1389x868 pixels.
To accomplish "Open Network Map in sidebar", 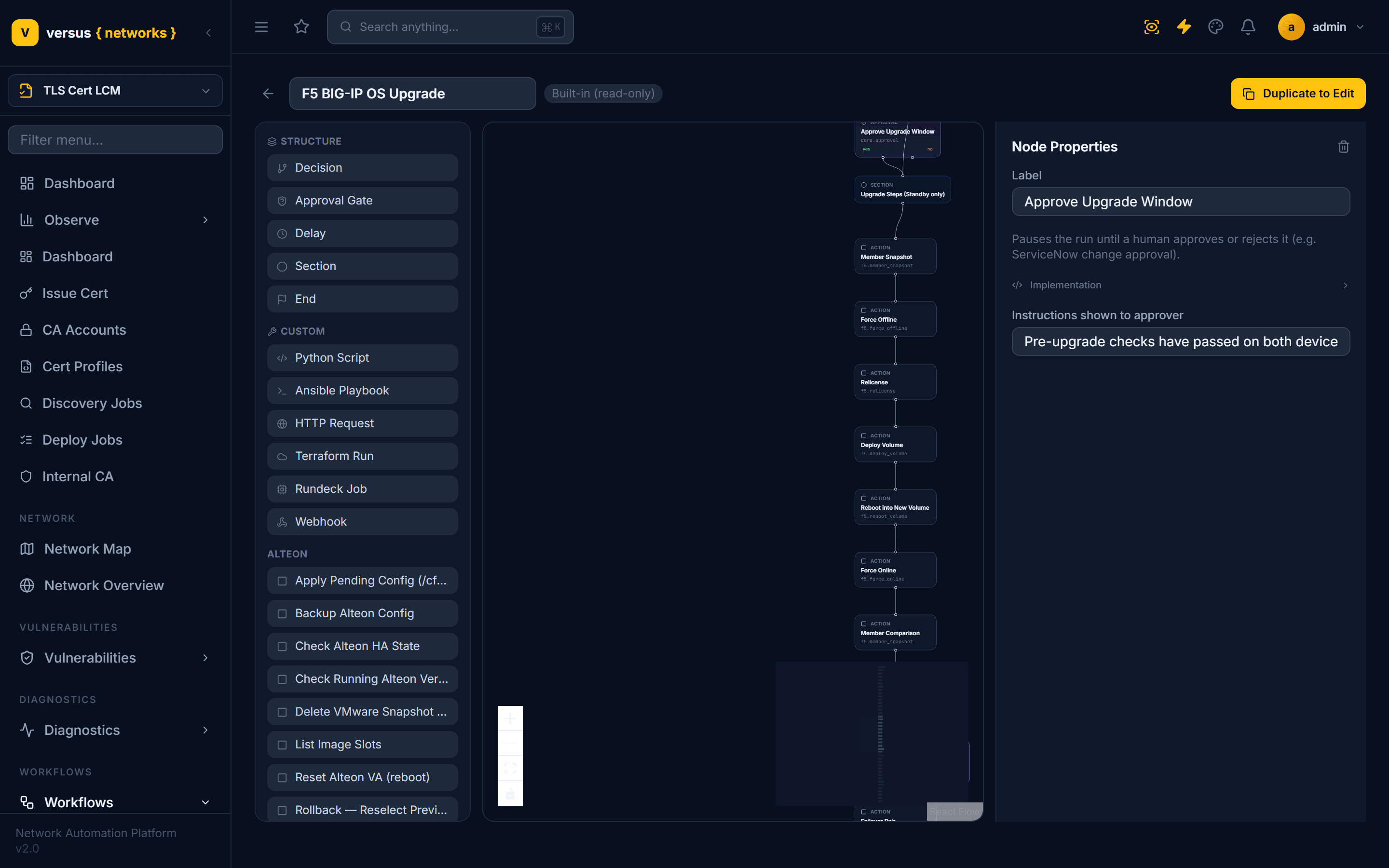I will pyautogui.click(x=115, y=549).
